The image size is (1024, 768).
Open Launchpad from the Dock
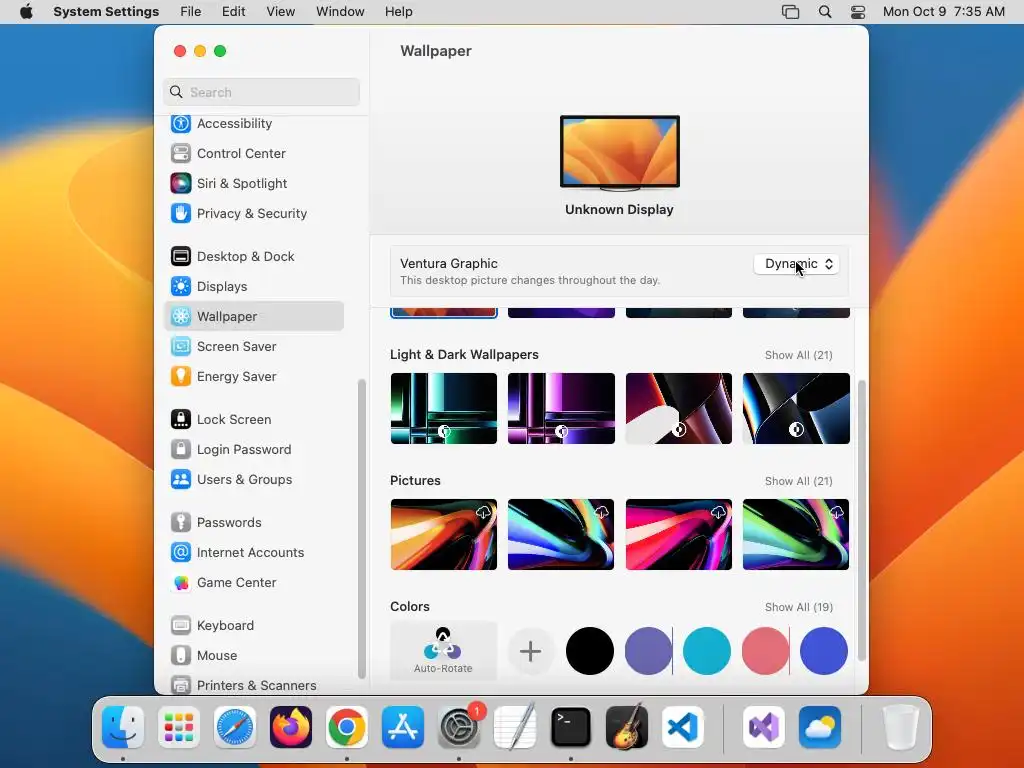pos(179,727)
